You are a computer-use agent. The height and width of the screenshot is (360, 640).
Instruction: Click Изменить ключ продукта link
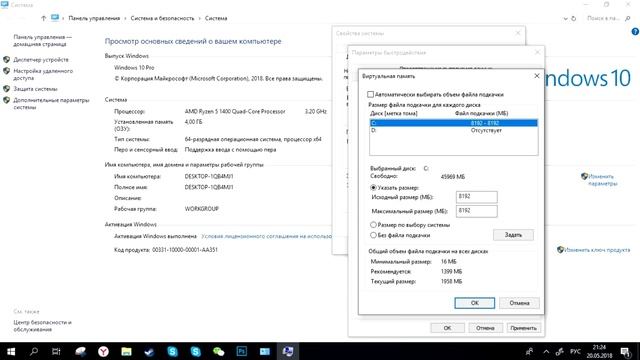(x=597, y=250)
